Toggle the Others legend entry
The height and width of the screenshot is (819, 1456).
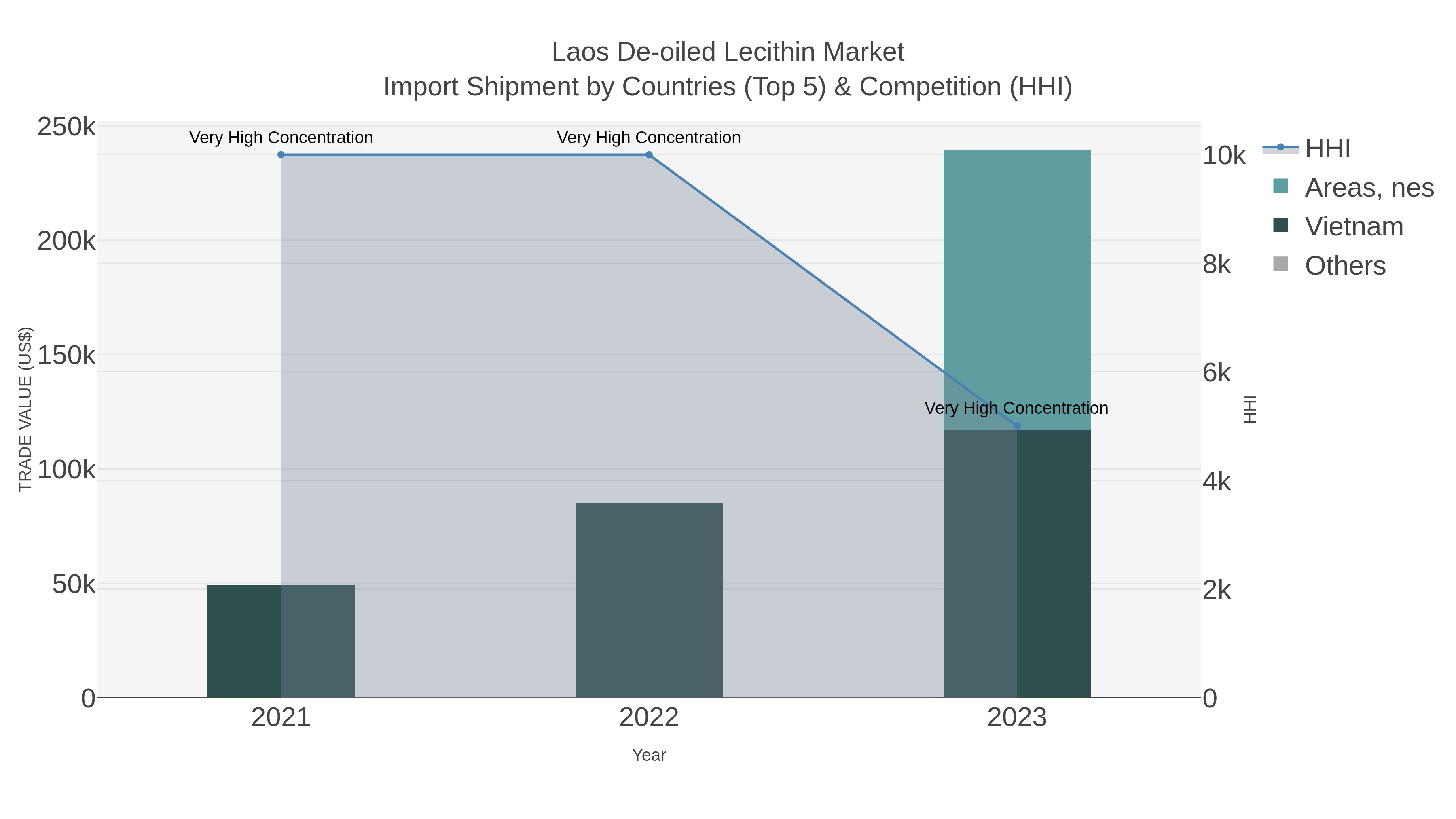1329,266
